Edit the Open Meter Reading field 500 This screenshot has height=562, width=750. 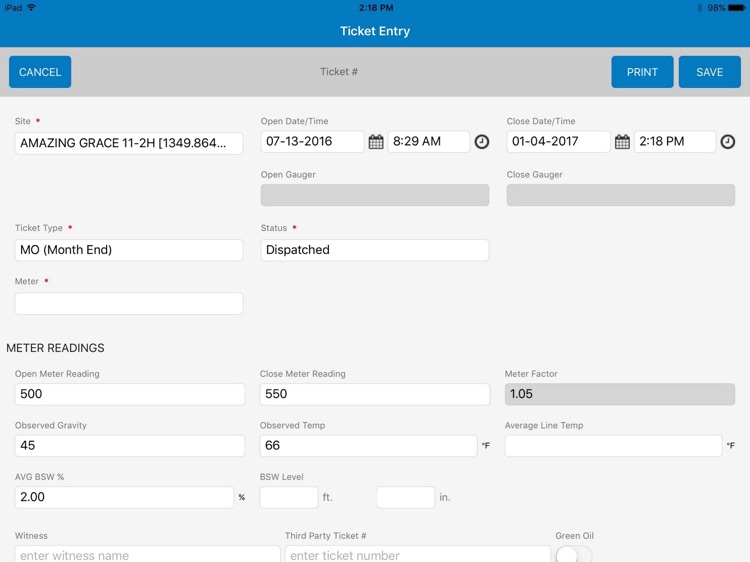(x=130, y=394)
